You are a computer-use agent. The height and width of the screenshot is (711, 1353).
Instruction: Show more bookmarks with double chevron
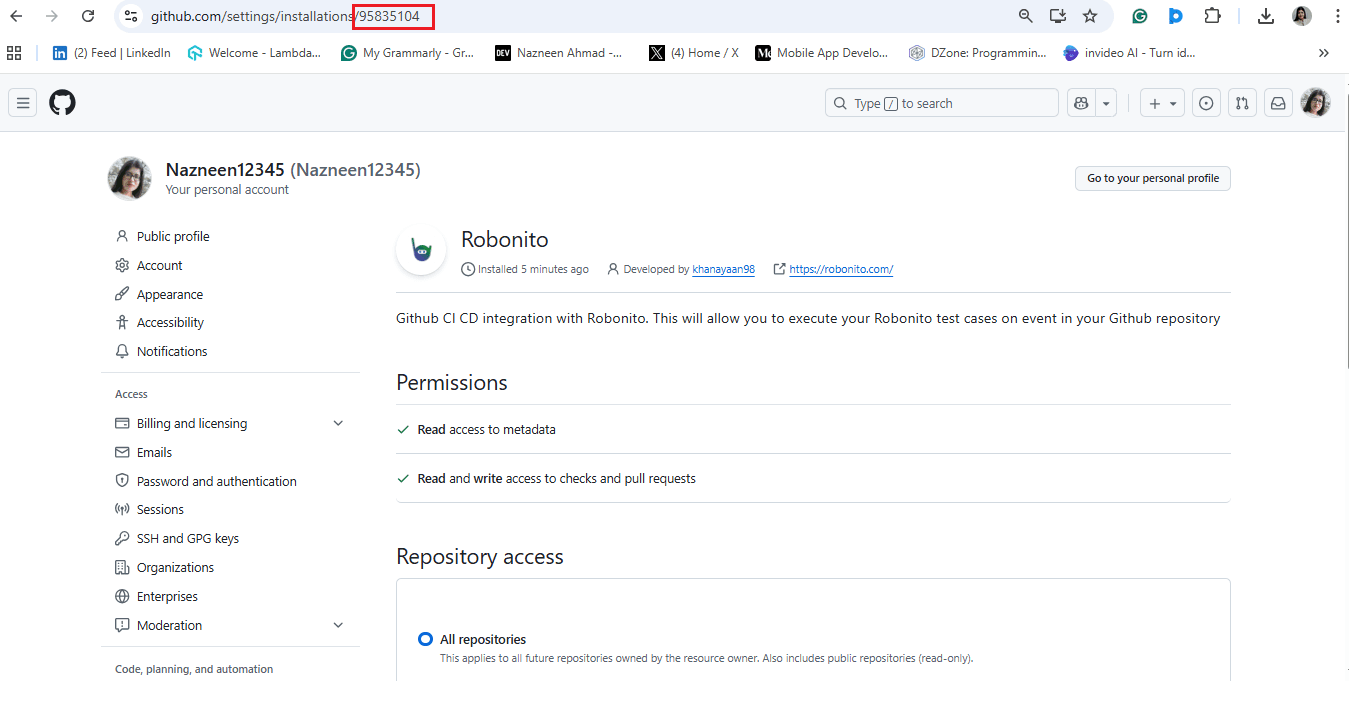[x=1324, y=53]
